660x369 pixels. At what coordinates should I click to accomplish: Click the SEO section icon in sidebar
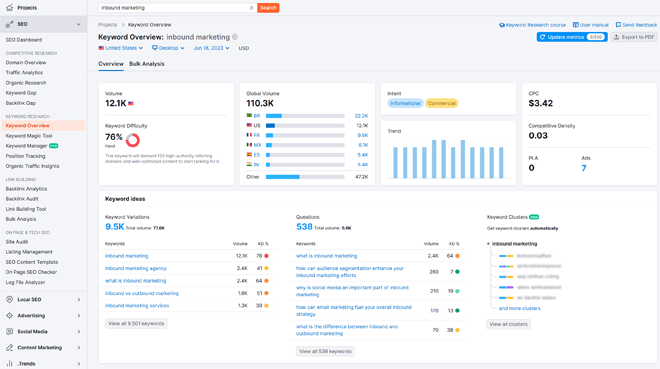[9, 24]
